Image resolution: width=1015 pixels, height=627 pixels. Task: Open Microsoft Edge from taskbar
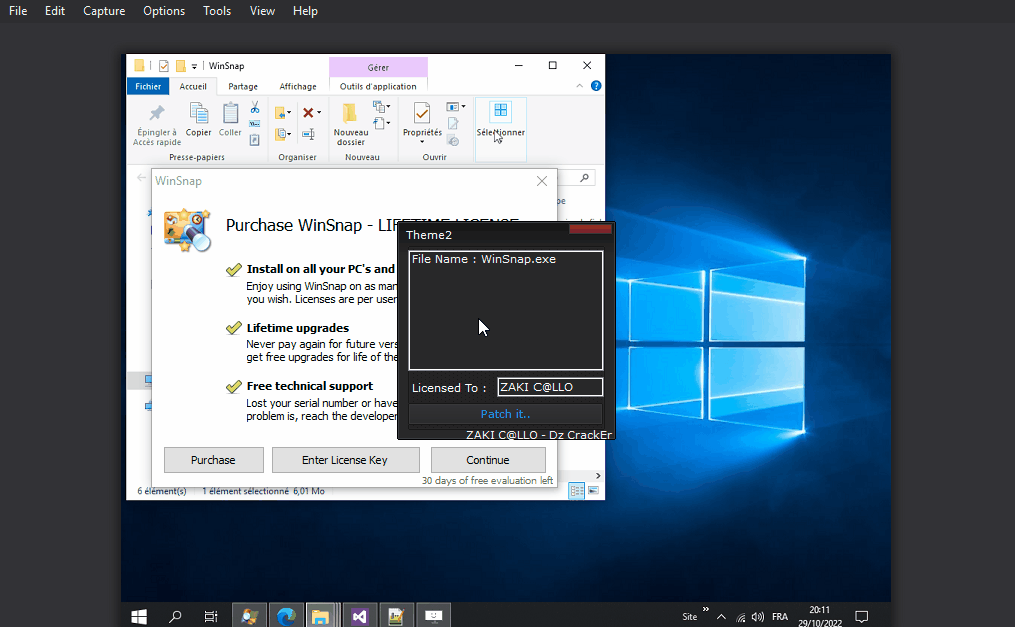coord(286,616)
